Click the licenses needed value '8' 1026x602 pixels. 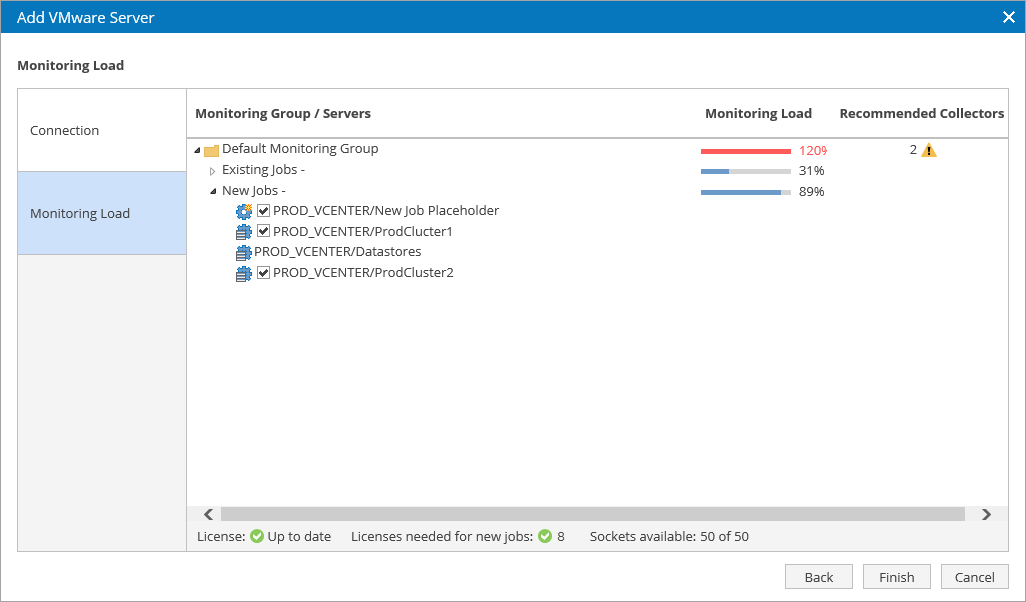[561, 537]
